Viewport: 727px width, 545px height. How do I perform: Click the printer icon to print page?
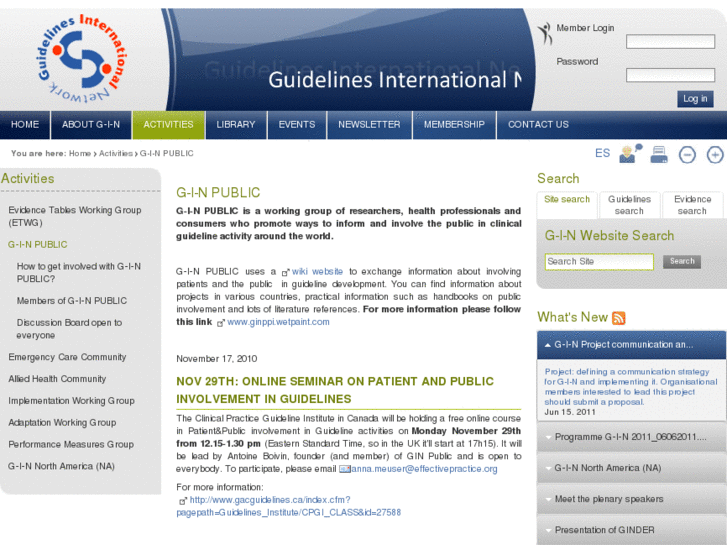point(659,154)
